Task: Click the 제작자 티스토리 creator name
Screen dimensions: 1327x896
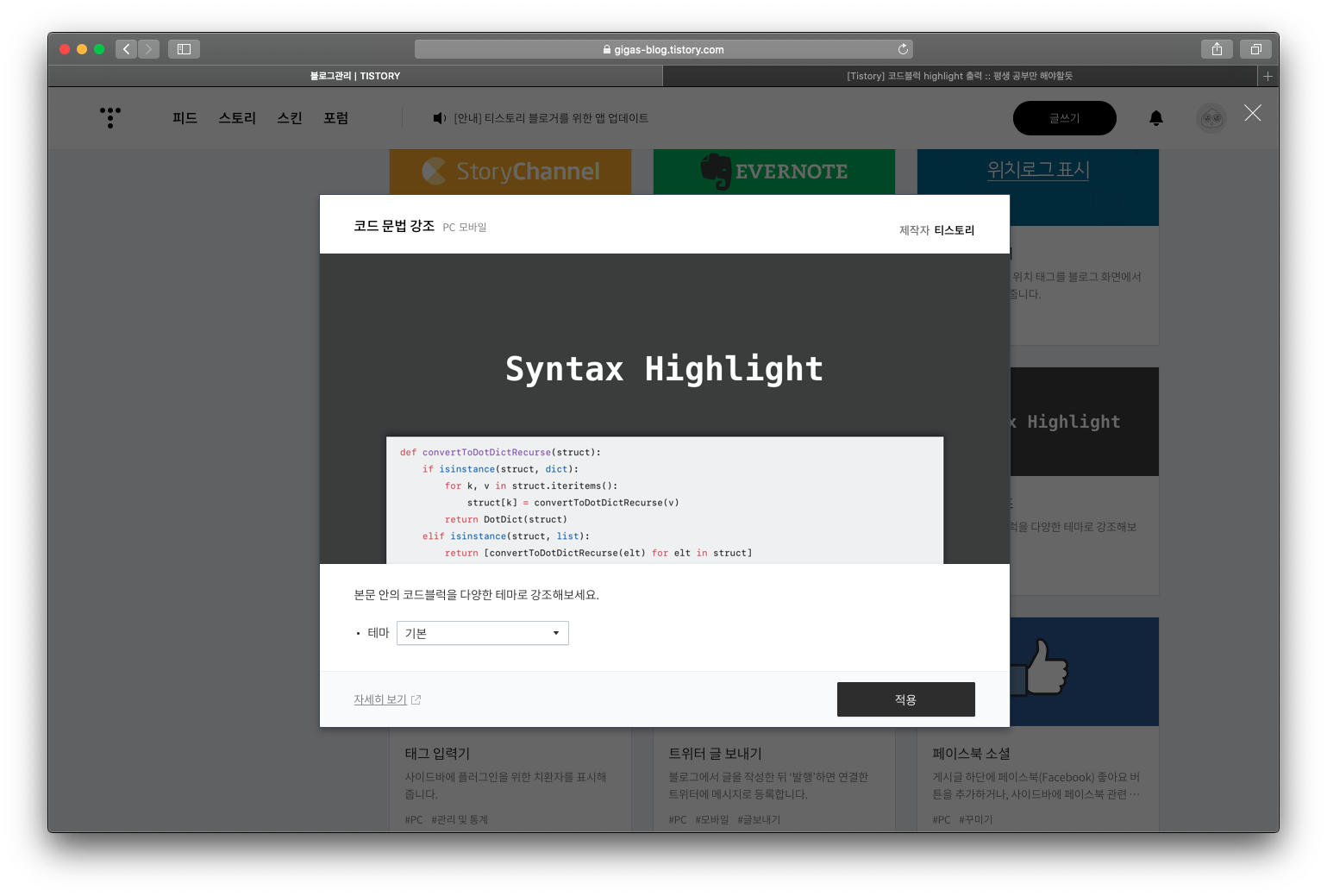Action: click(x=955, y=230)
